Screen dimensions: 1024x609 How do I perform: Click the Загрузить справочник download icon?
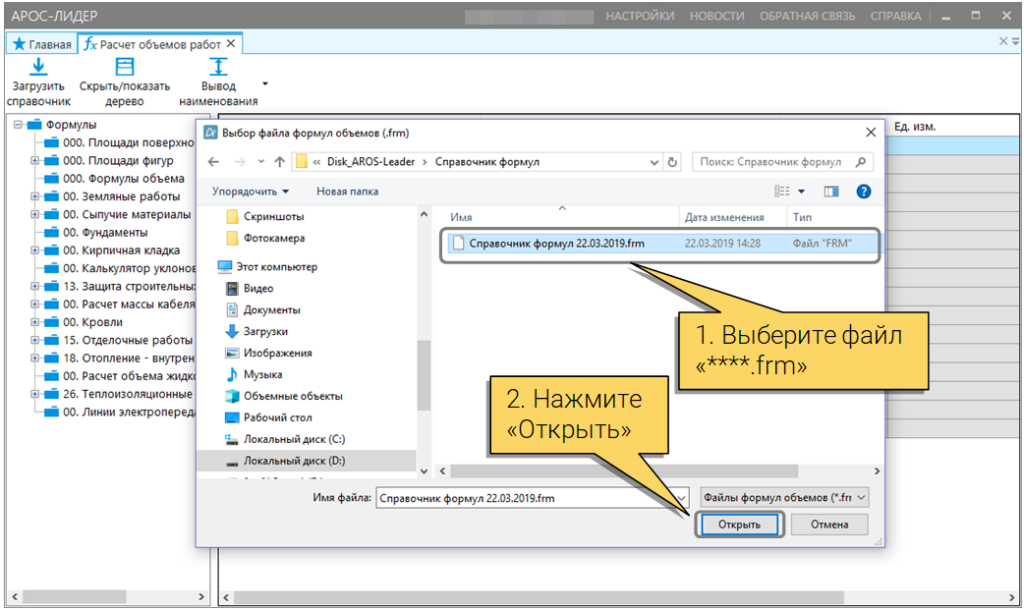tap(39, 67)
